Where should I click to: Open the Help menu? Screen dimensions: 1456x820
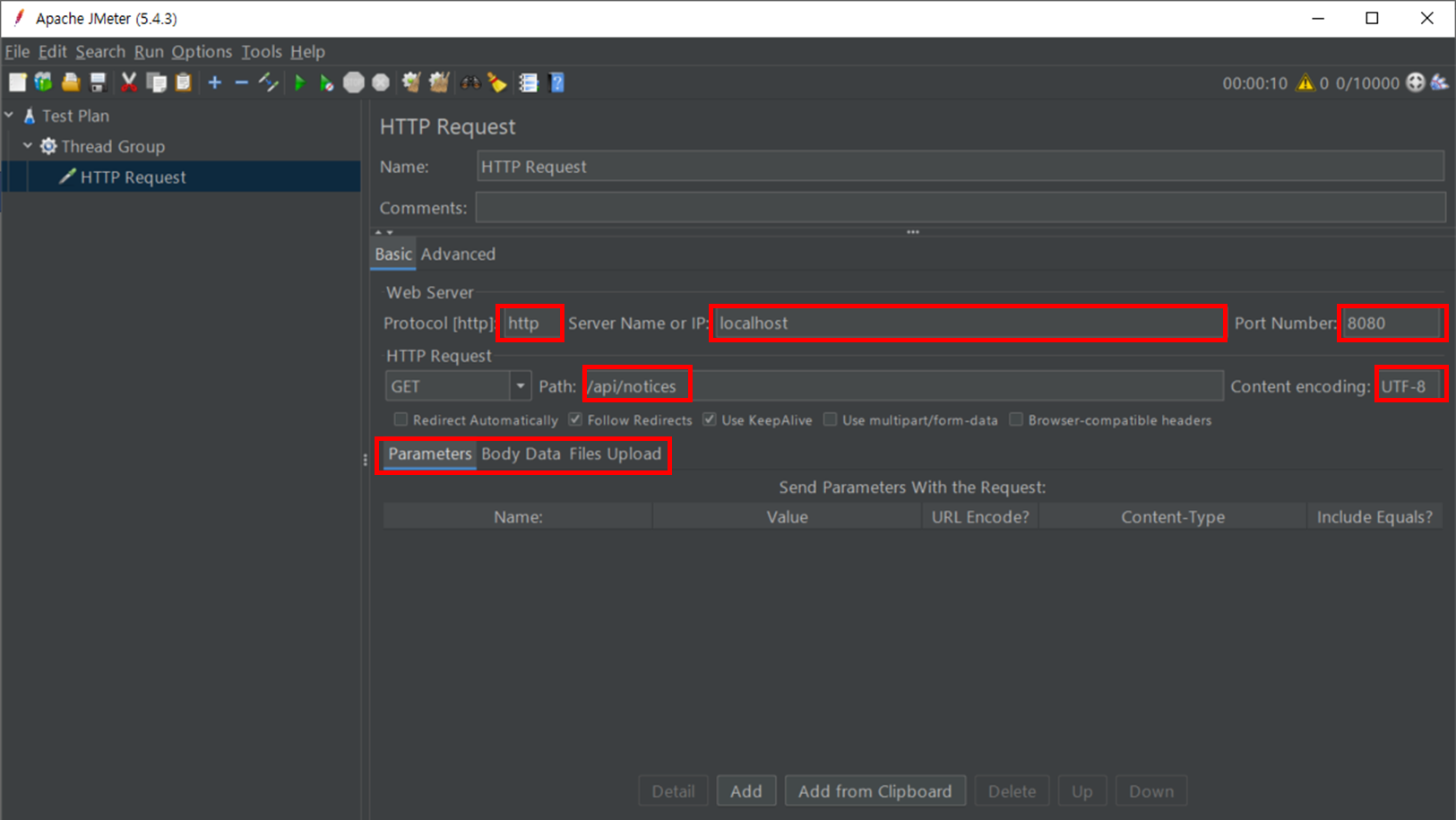pyautogui.click(x=307, y=52)
